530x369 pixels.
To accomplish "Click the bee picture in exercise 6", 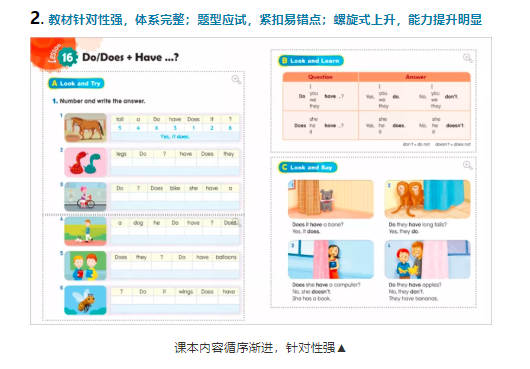I will pyautogui.click(x=86, y=300).
